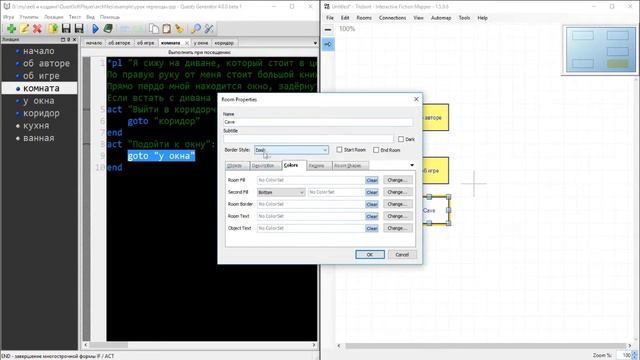Close the Room Properties dialog with X

(416, 99)
